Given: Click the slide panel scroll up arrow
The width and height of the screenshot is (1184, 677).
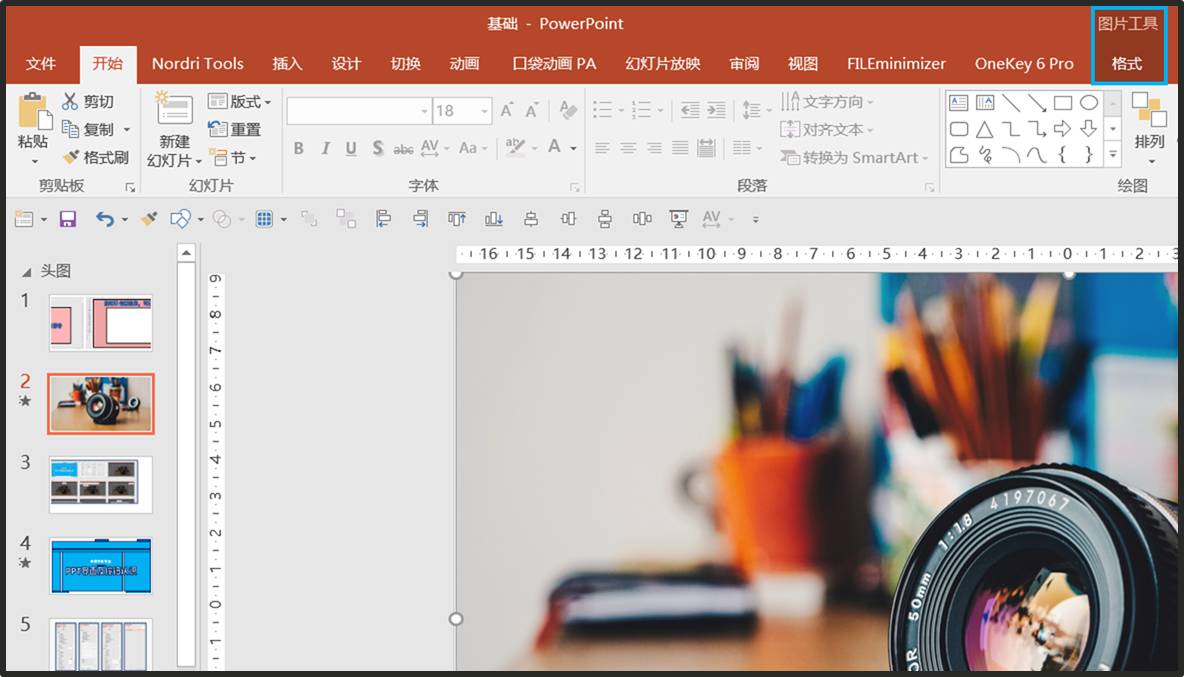Looking at the screenshot, I should point(186,253).
